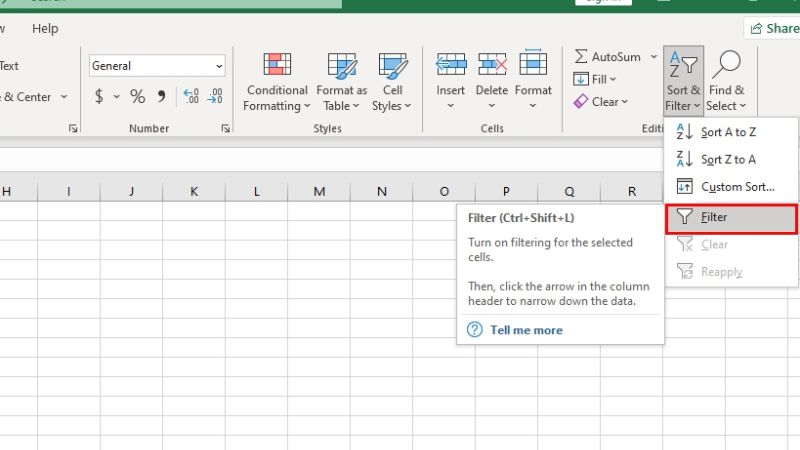
Task: Open the Number format dialog launcher
Action: coord(225,129)
